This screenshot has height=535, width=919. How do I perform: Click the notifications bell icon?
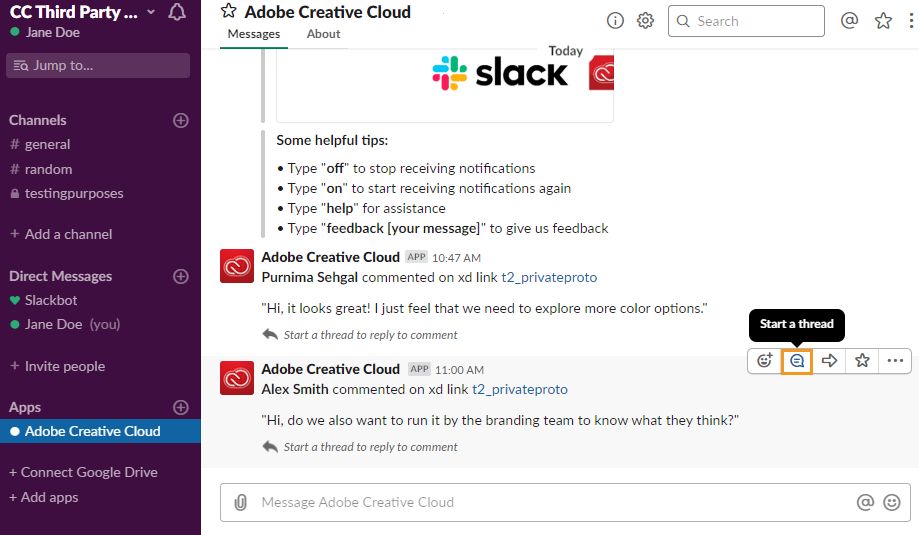point(177,13)
